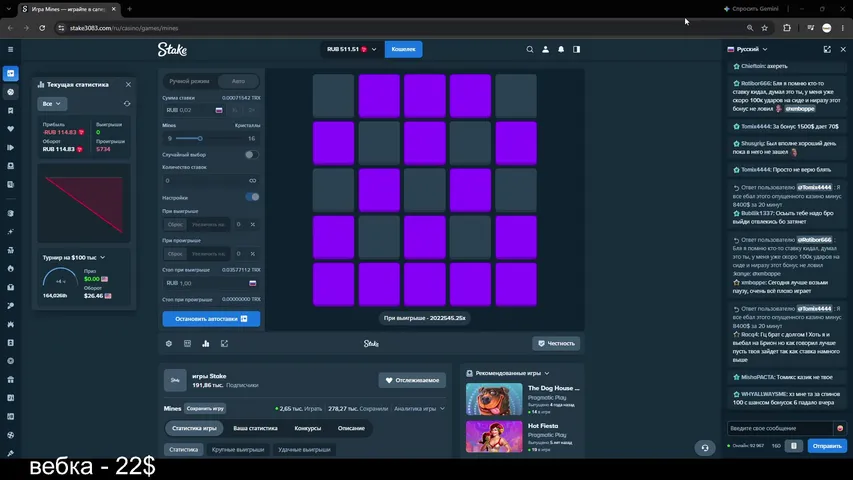
Task: Open the emoji picker in chat input
Action: [840, 428]
